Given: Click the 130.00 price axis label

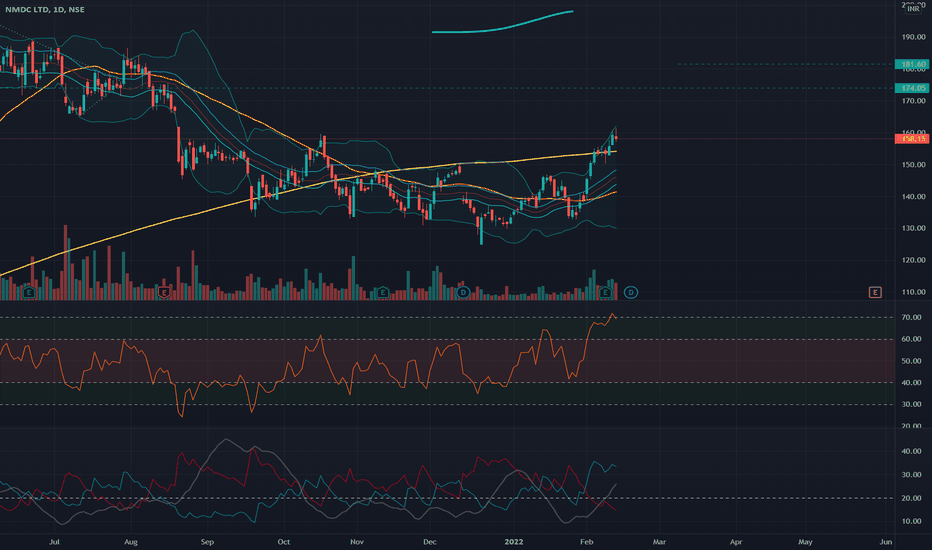Looking at the screenshot, I should [913, 228].
